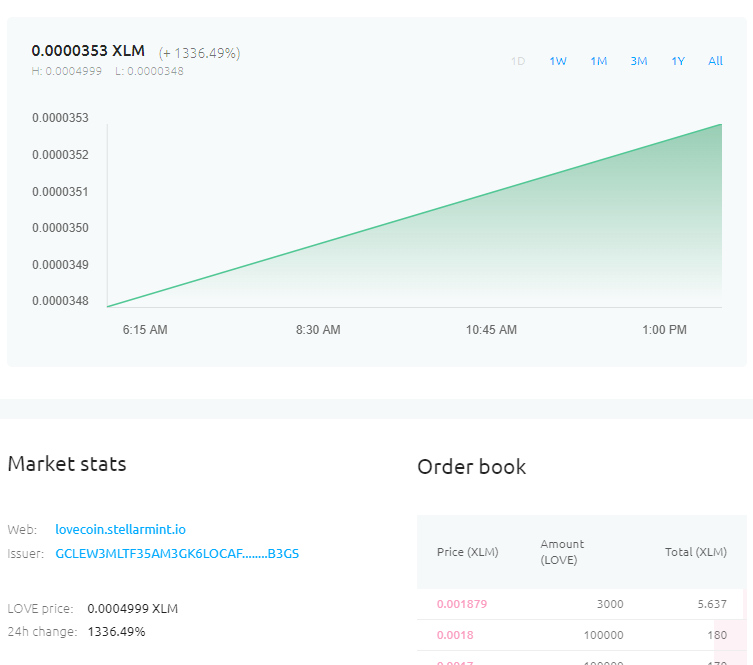Click the 24h change 1336.49% value
Image resolution: width=753 pixels, height=665 pixels.
[116, 632]
